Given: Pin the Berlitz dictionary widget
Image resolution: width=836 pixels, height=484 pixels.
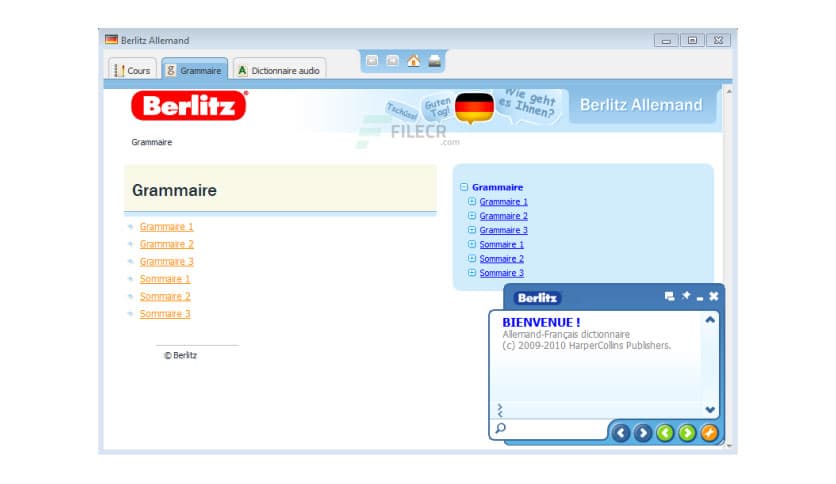Looking at the screenshot, I should click(x=686, y=295).
